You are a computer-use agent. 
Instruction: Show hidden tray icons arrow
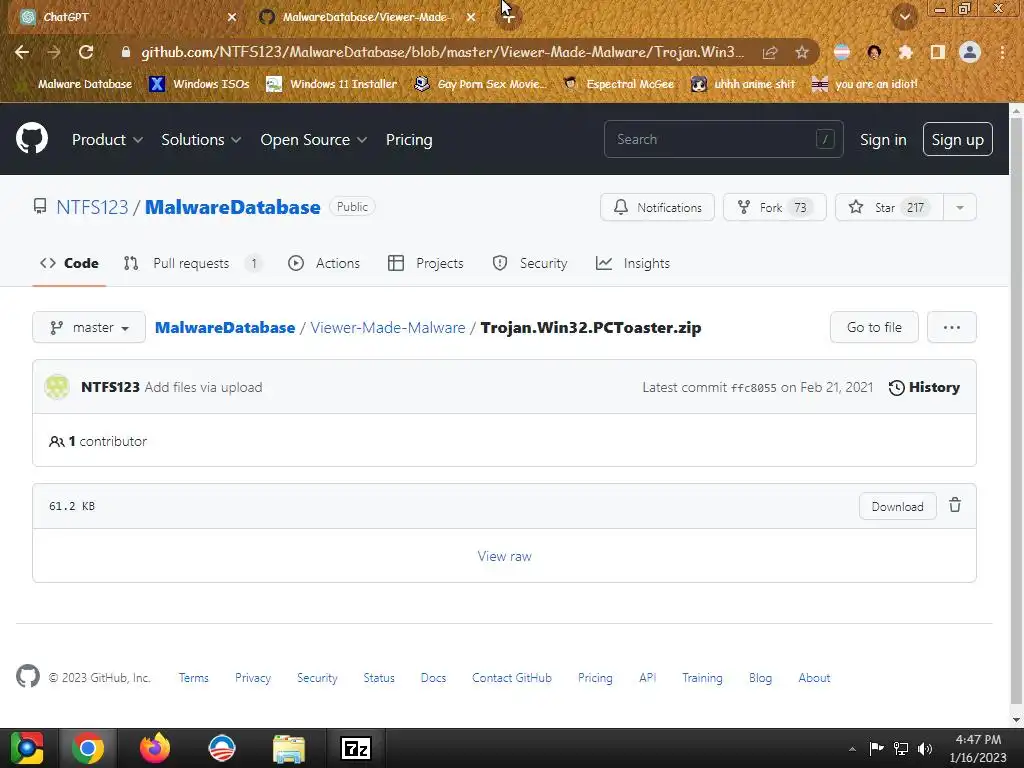852,749
